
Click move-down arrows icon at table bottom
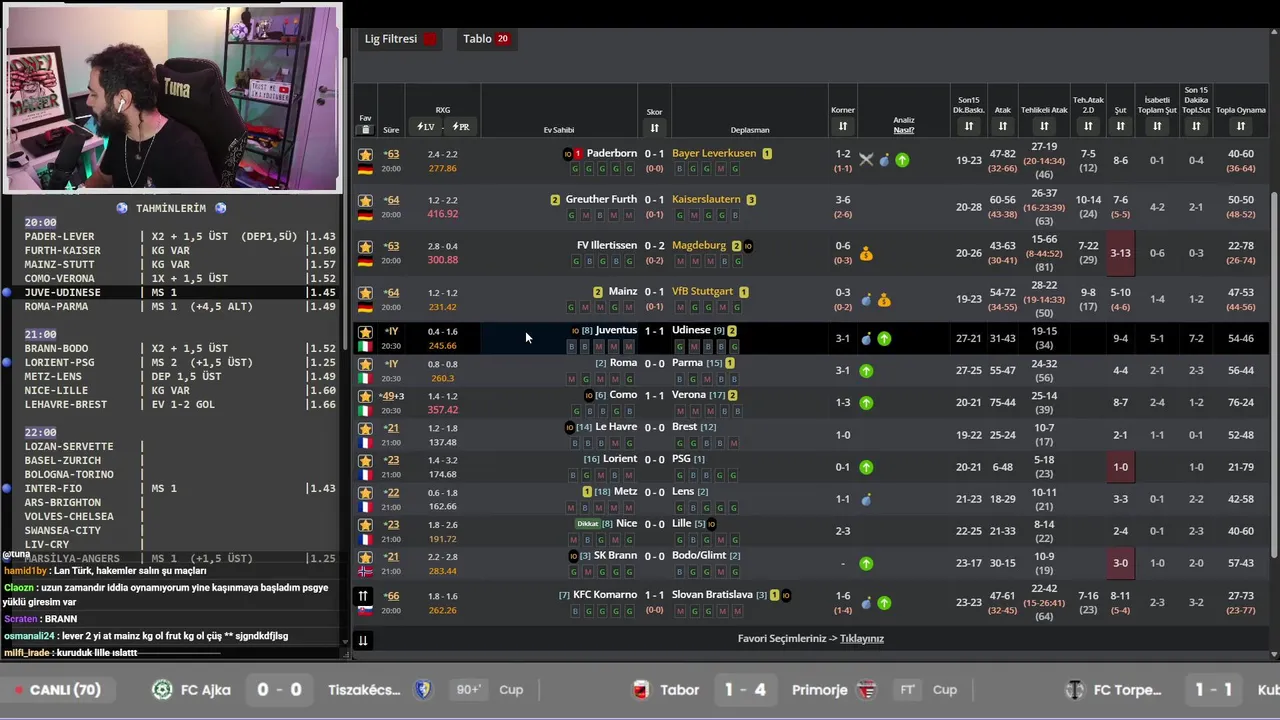pyautogui.click(x=363, y=641)
